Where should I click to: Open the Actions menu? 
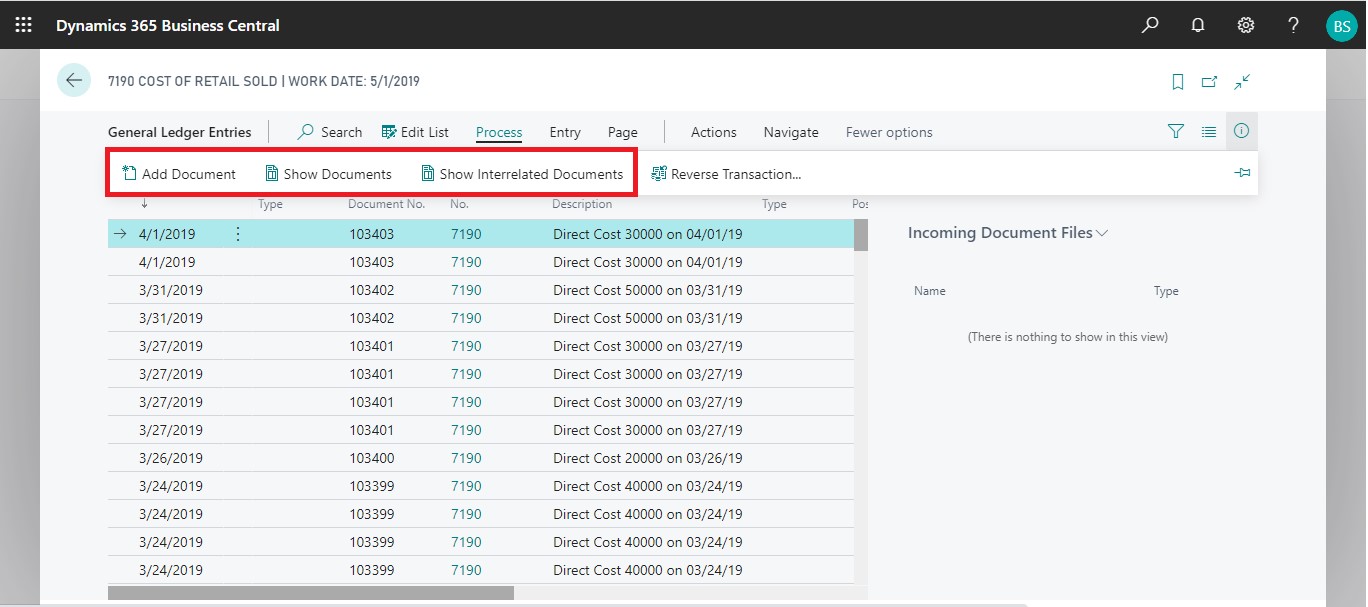(x=713, y=132)
